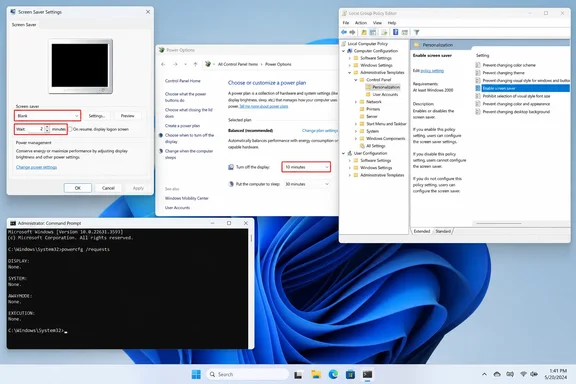This screenshot has width=576, height=384.
Task: Open Windows Start button on taskbar
Action: point(196,374)
